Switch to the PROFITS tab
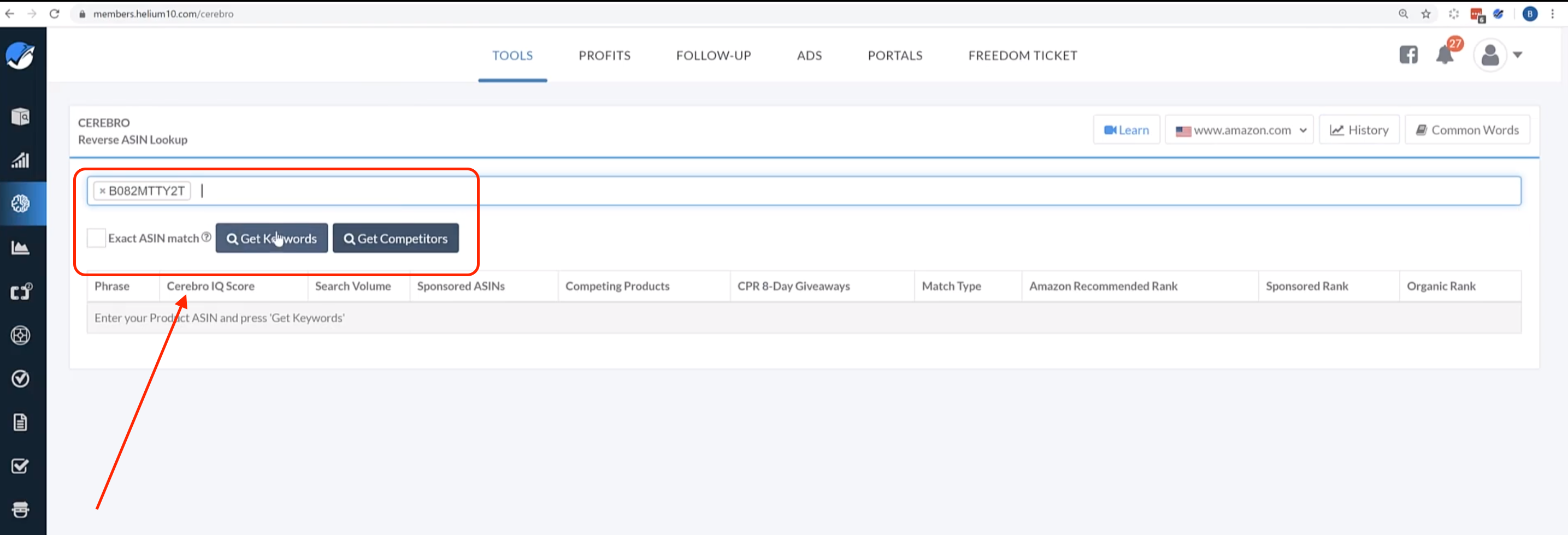 [x=604, y=55]
